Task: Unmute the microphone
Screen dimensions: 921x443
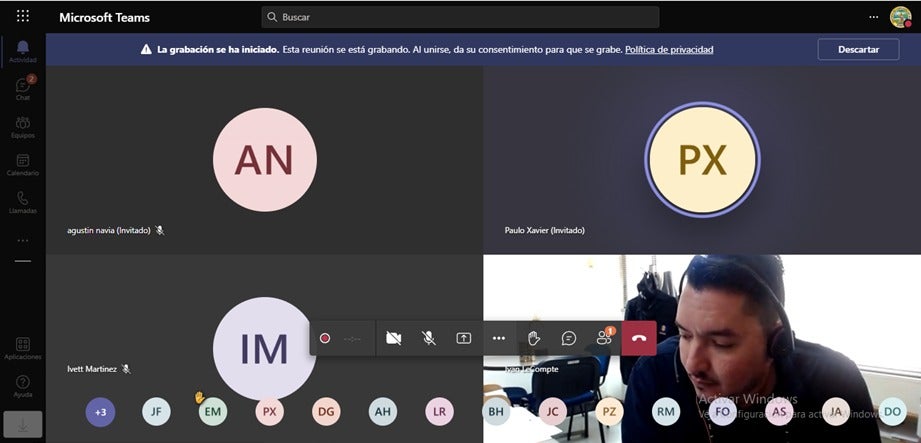Action: coord(429,338)
